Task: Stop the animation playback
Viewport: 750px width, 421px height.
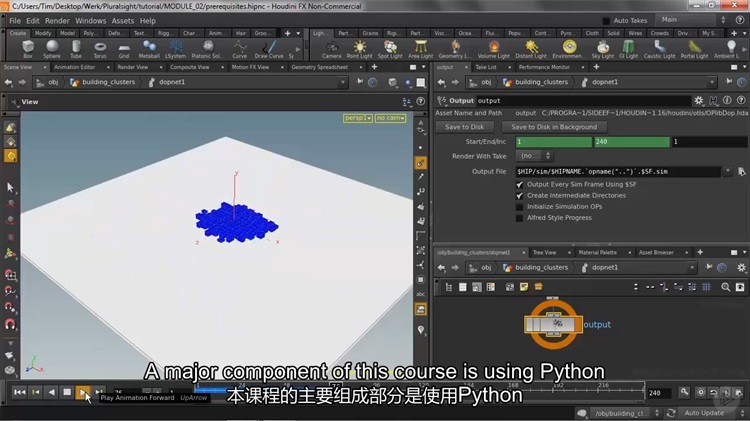Action: tap(67, 392)
